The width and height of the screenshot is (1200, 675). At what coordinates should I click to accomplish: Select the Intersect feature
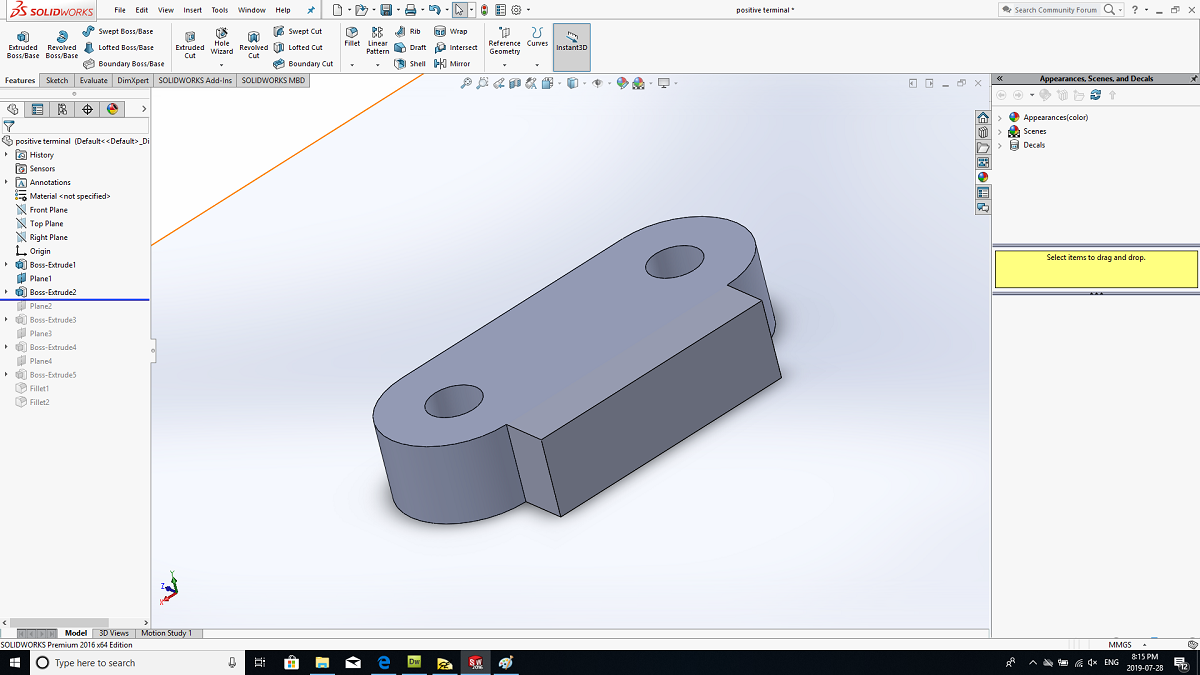(x=456, y=47)
